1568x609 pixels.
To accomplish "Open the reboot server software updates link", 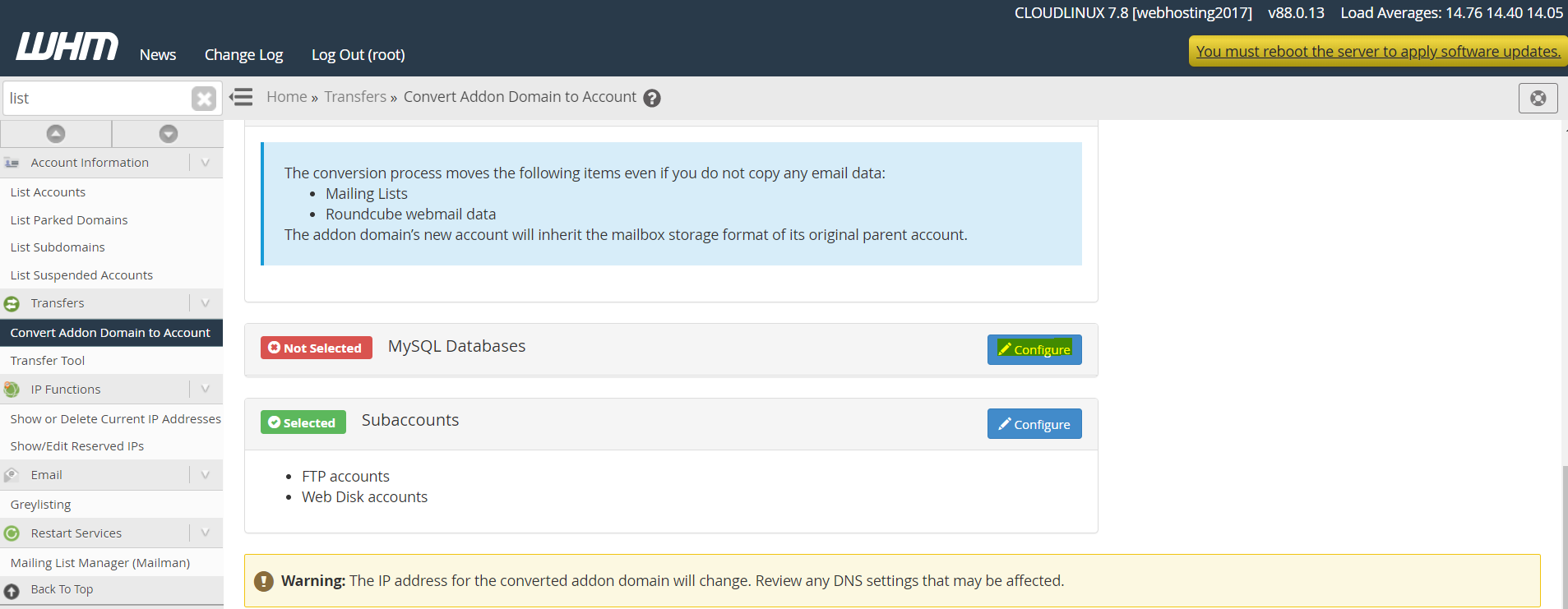I will pos(1378,51).
